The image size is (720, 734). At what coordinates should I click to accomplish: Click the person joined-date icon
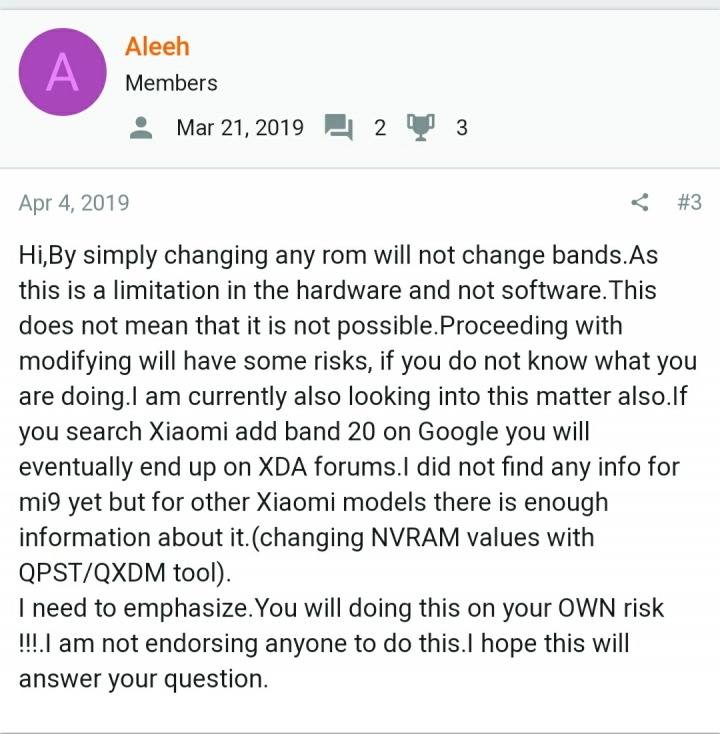click(141, 128)
